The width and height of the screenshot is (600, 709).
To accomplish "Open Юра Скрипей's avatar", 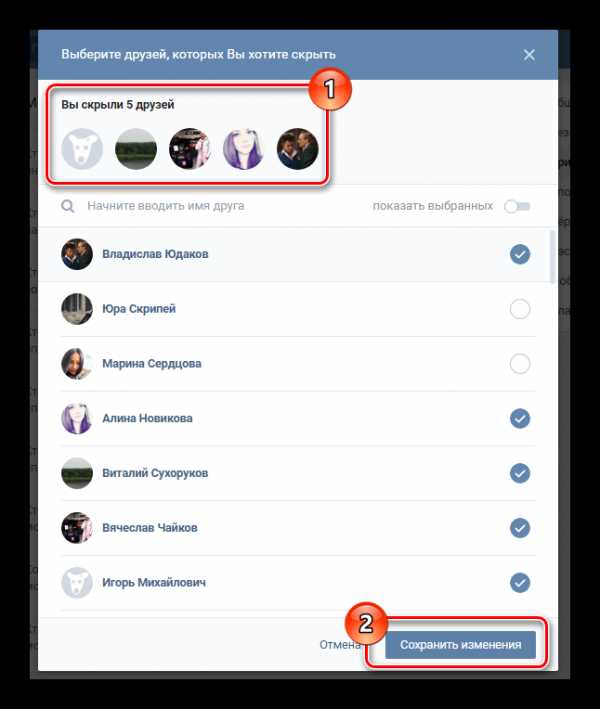I will [x=77, y=309].
